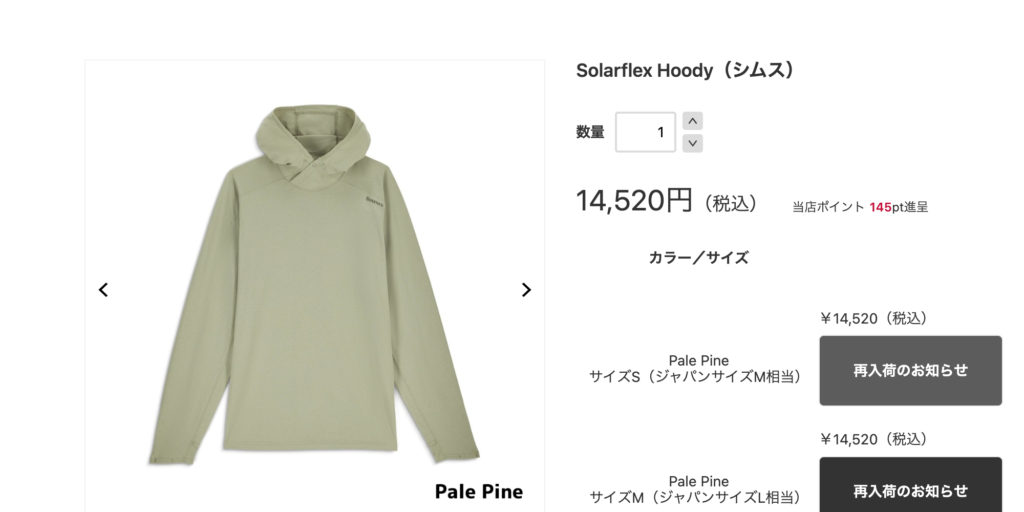Show the previous product image
This screenshot has height=512, width=1024.
click(x=103, y=289)
